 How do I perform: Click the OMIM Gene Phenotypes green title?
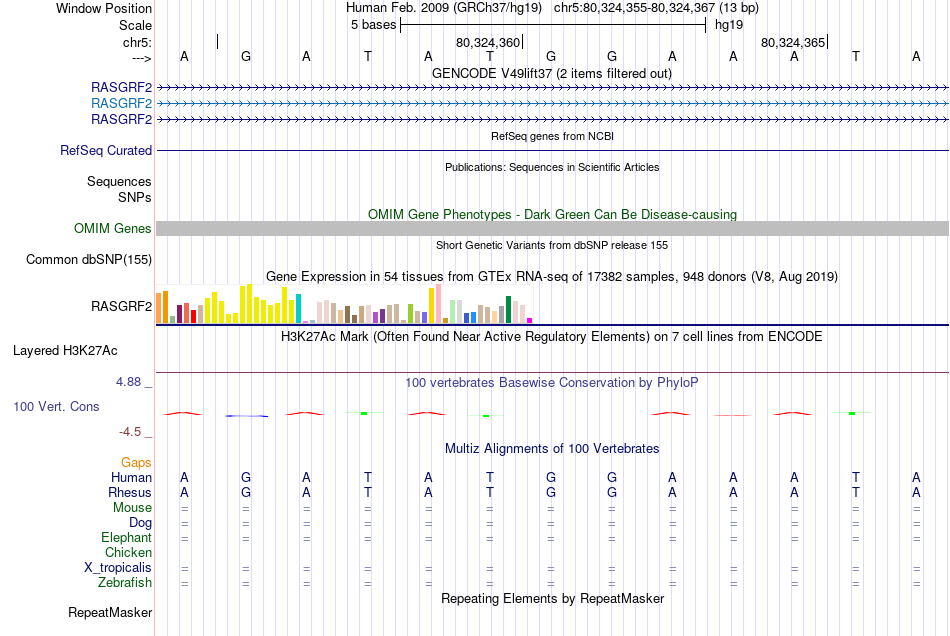coord(553,214)
